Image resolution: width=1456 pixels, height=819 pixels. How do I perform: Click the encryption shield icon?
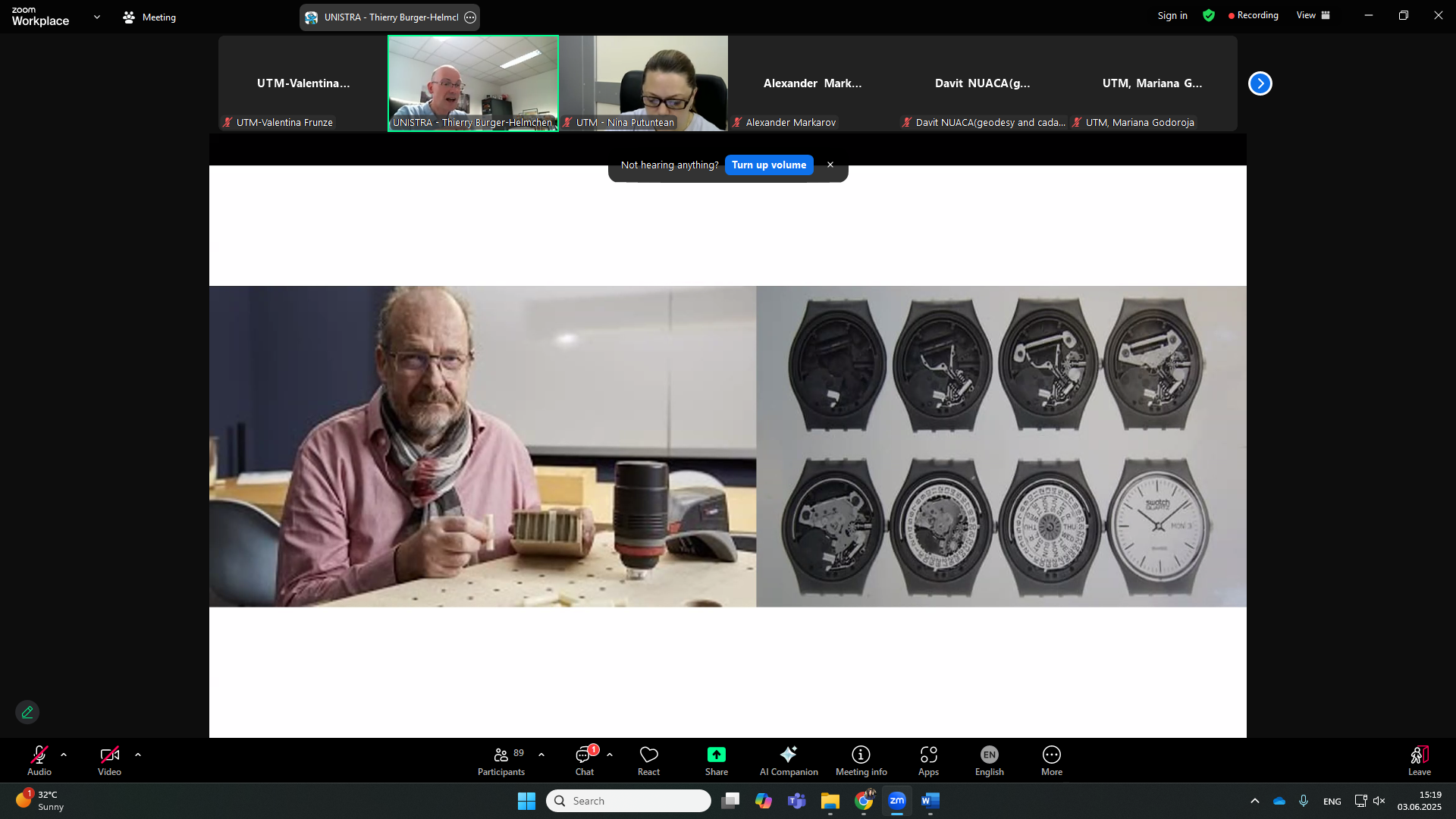(1209, 15)
